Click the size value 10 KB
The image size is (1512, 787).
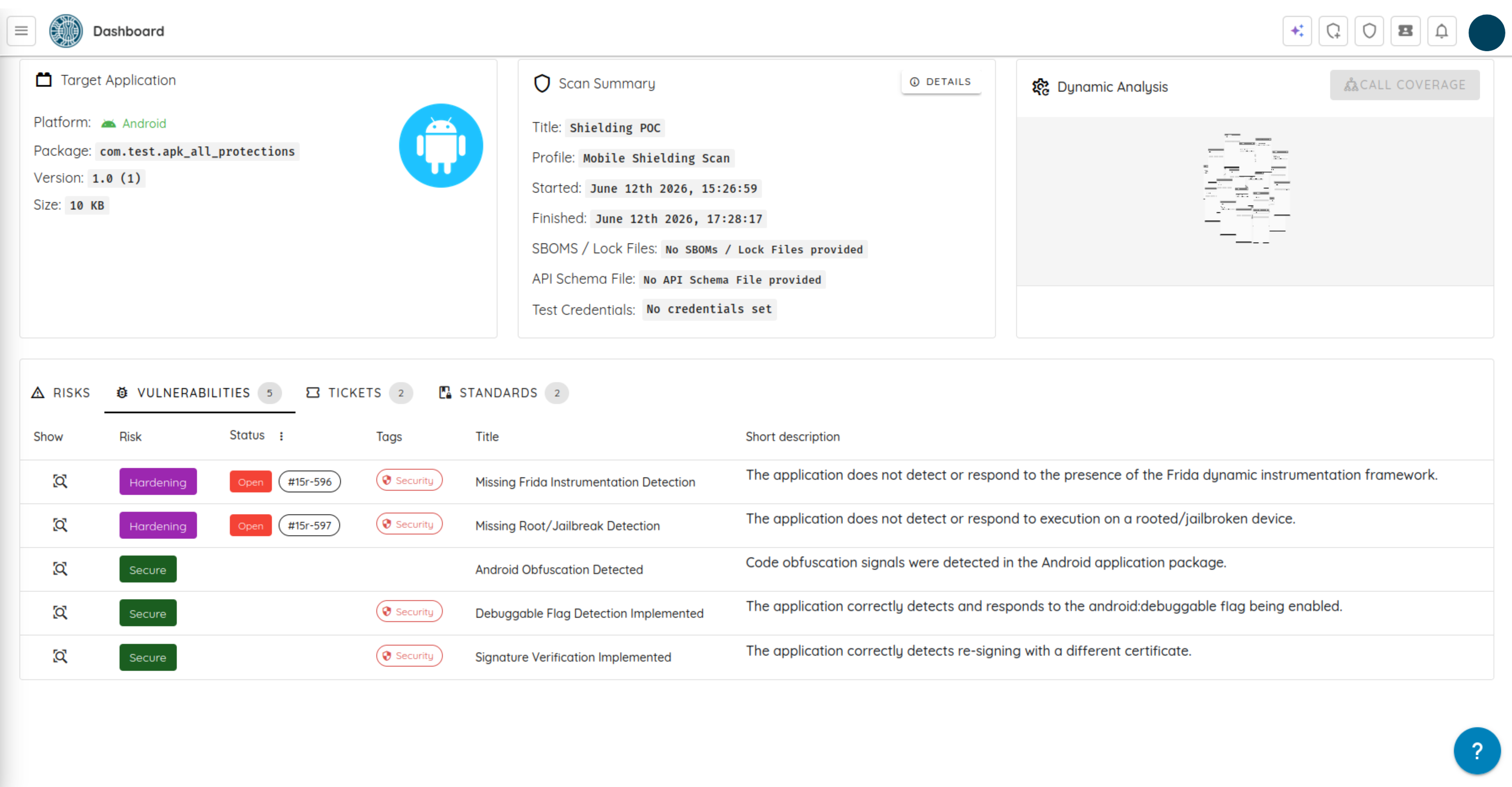87,205
